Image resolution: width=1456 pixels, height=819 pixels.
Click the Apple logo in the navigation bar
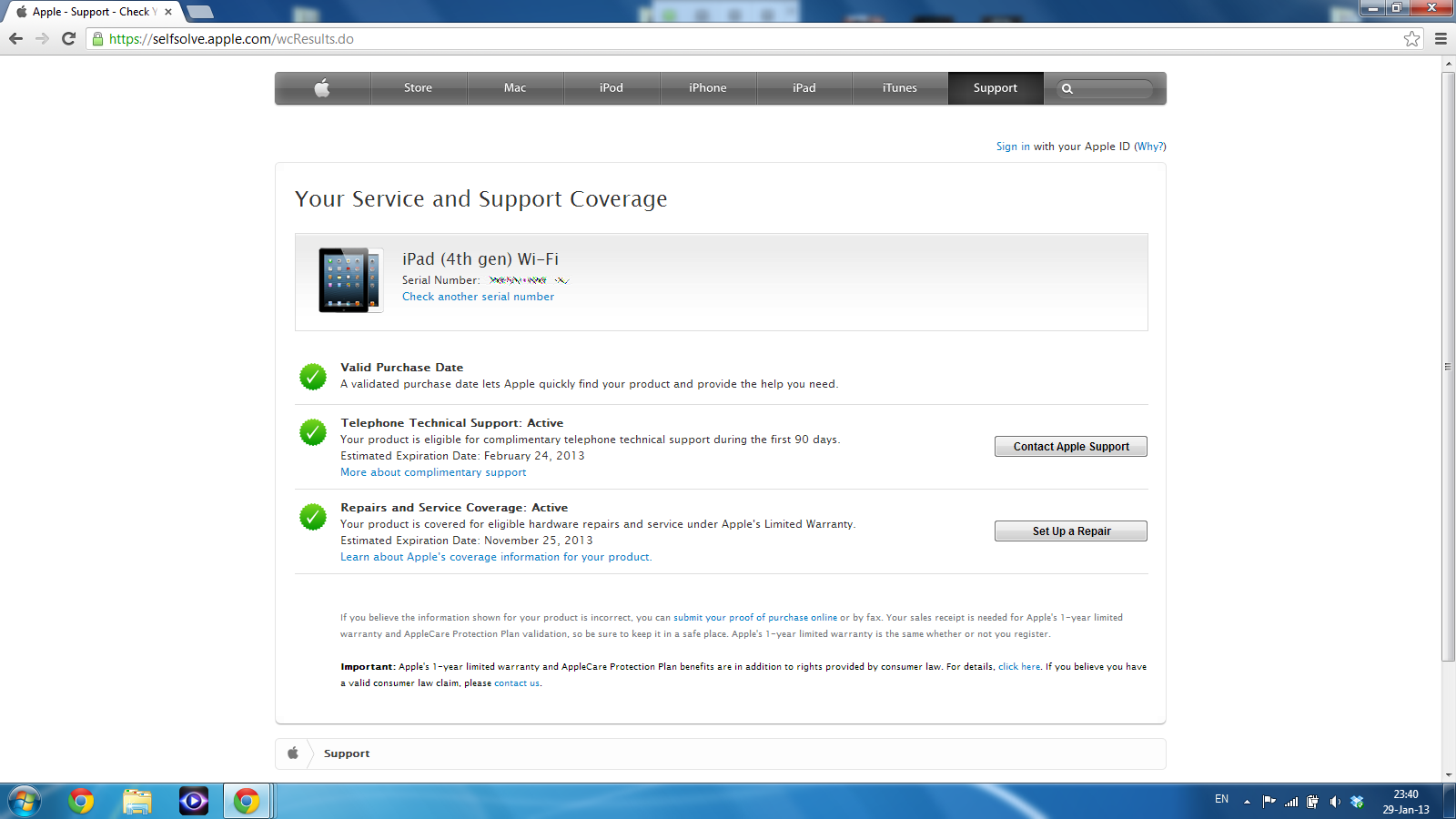pyautogui.click(x=322, y=88)
